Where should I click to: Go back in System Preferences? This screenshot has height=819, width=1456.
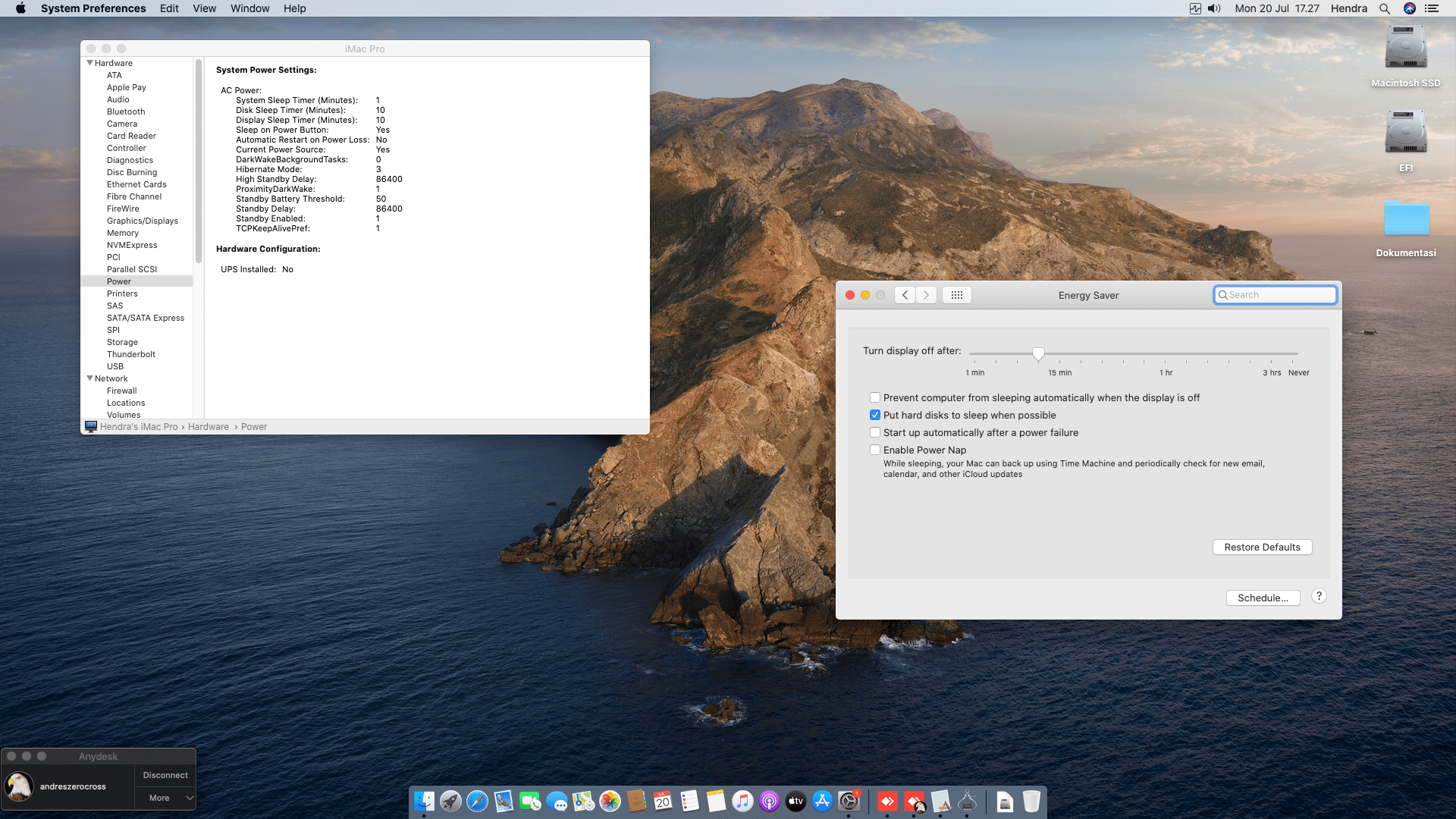(905, 295)
